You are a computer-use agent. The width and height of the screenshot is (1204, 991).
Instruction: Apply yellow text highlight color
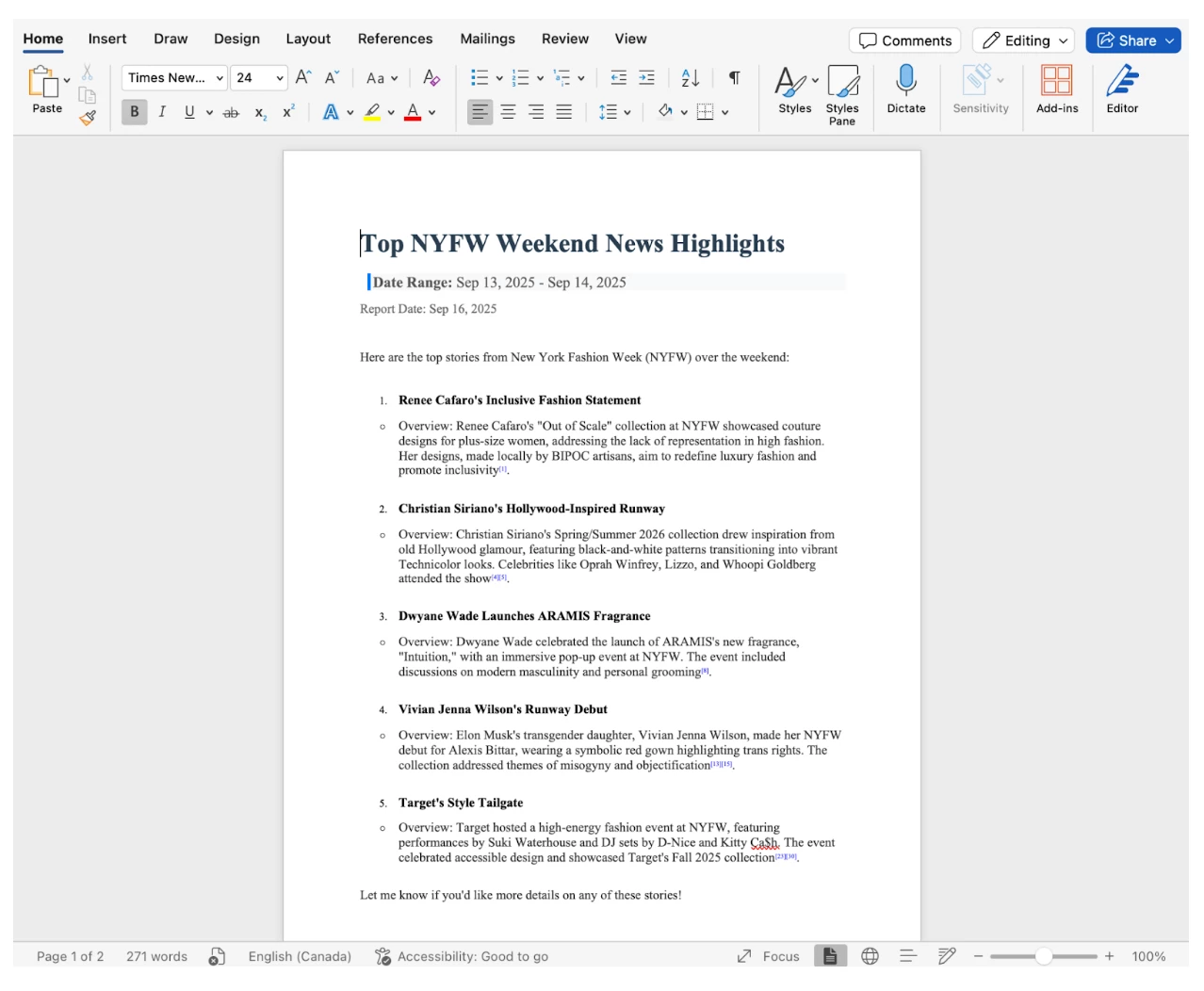373,112
